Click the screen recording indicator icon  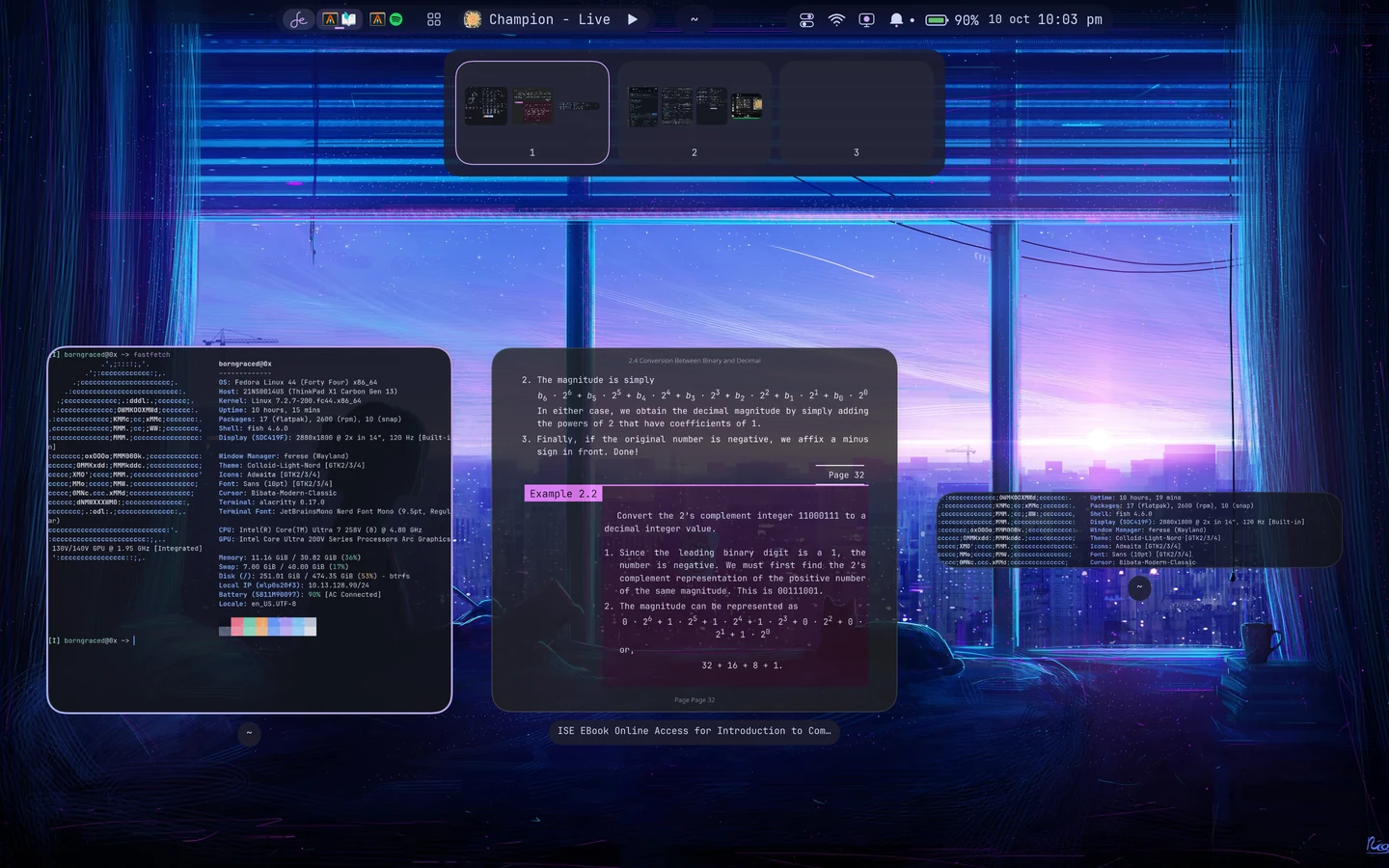coord(866,19)
